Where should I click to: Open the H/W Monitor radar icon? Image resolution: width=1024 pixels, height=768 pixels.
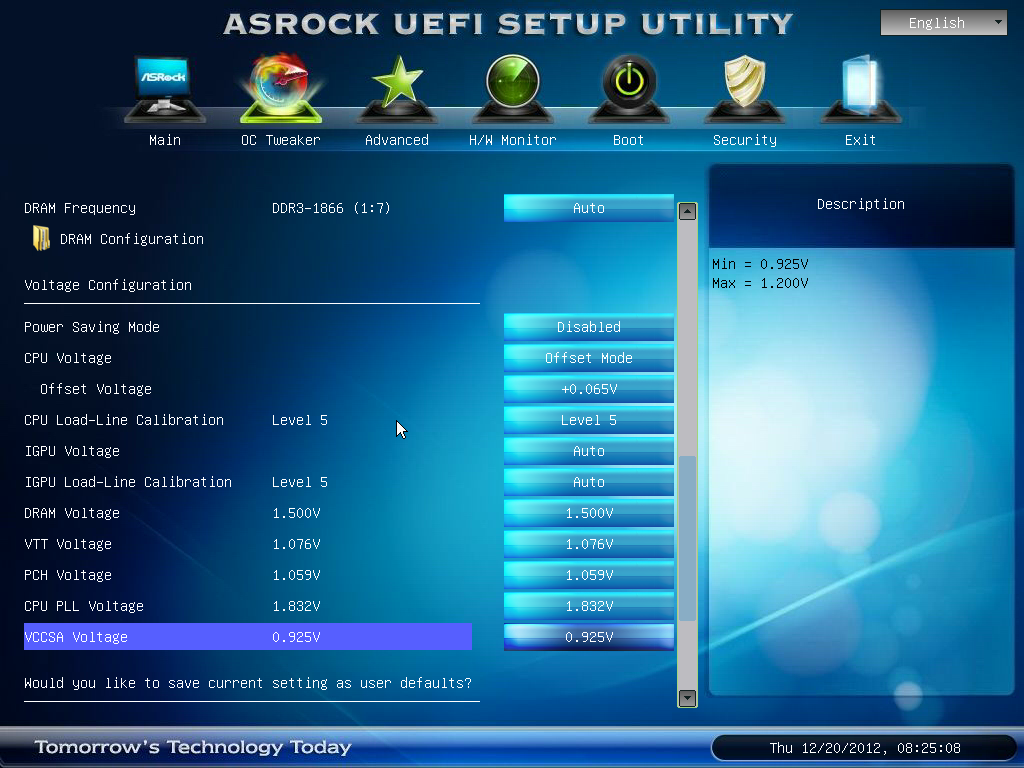(513, 88)
